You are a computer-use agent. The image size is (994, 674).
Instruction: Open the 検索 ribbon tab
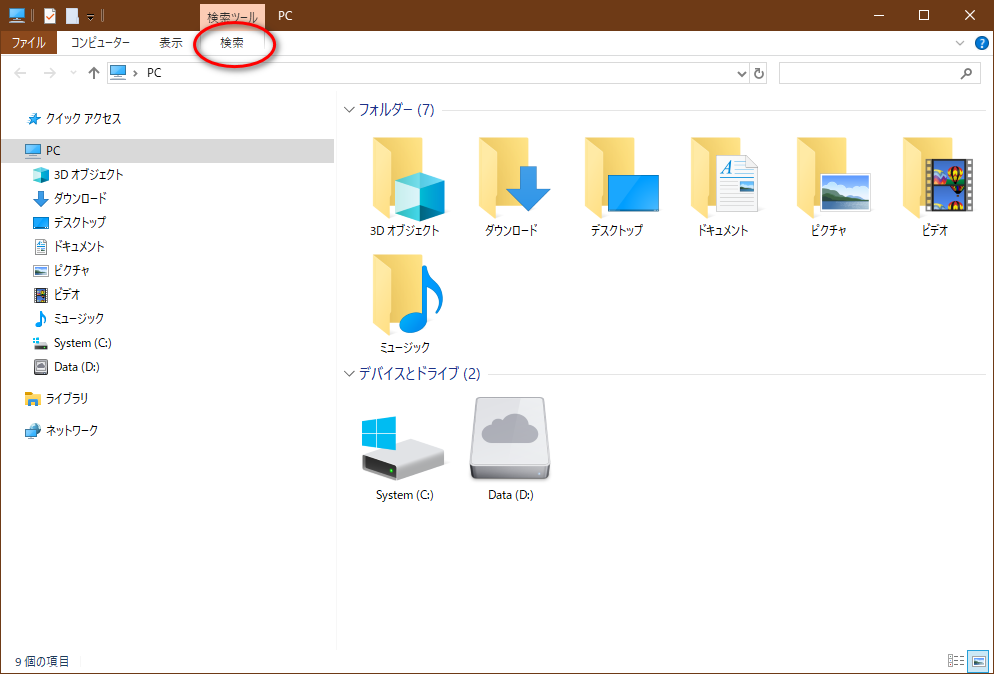tap(232, 43)
